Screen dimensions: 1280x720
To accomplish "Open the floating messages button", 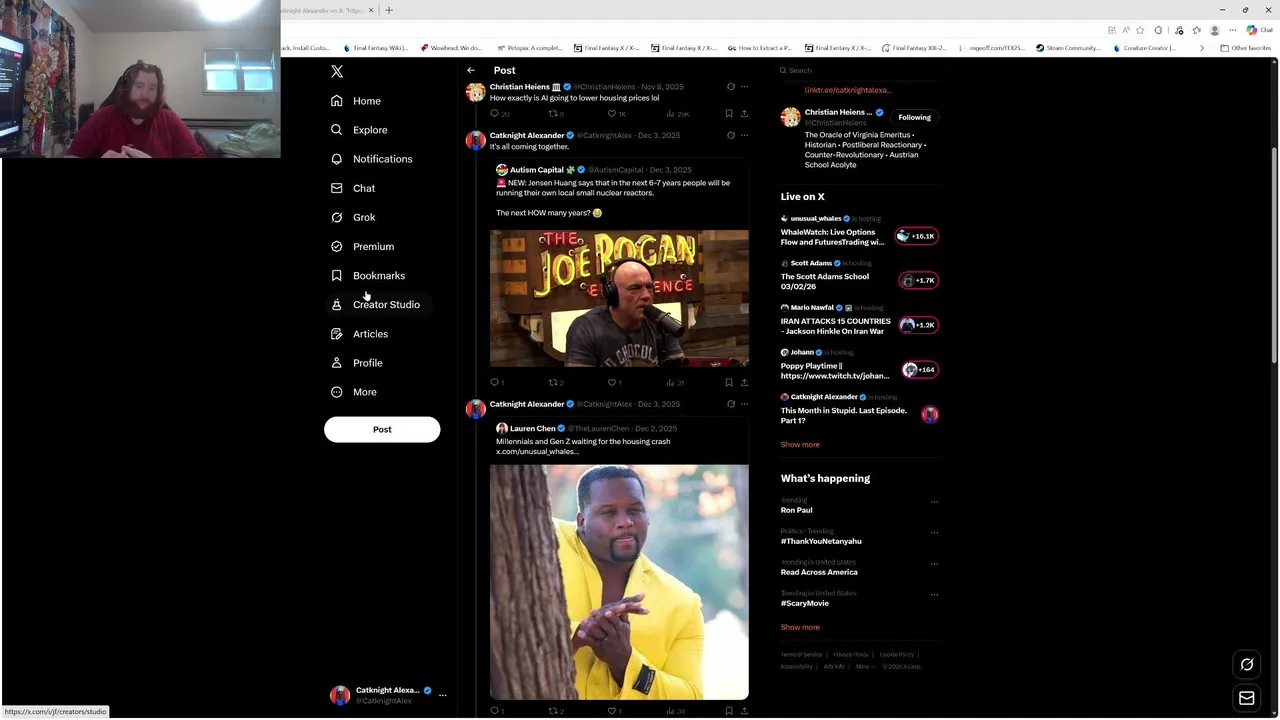I will pyautogui.click(x=1247, y=699).
